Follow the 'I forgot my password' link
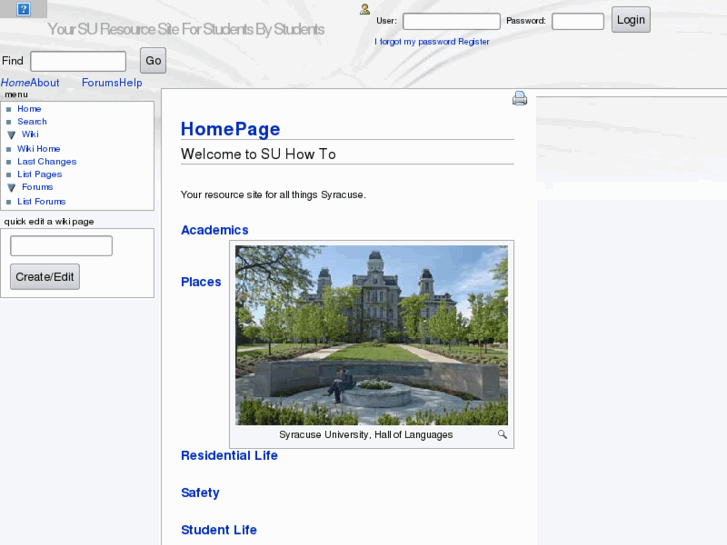727x545 pixels. tap(415, 42)
